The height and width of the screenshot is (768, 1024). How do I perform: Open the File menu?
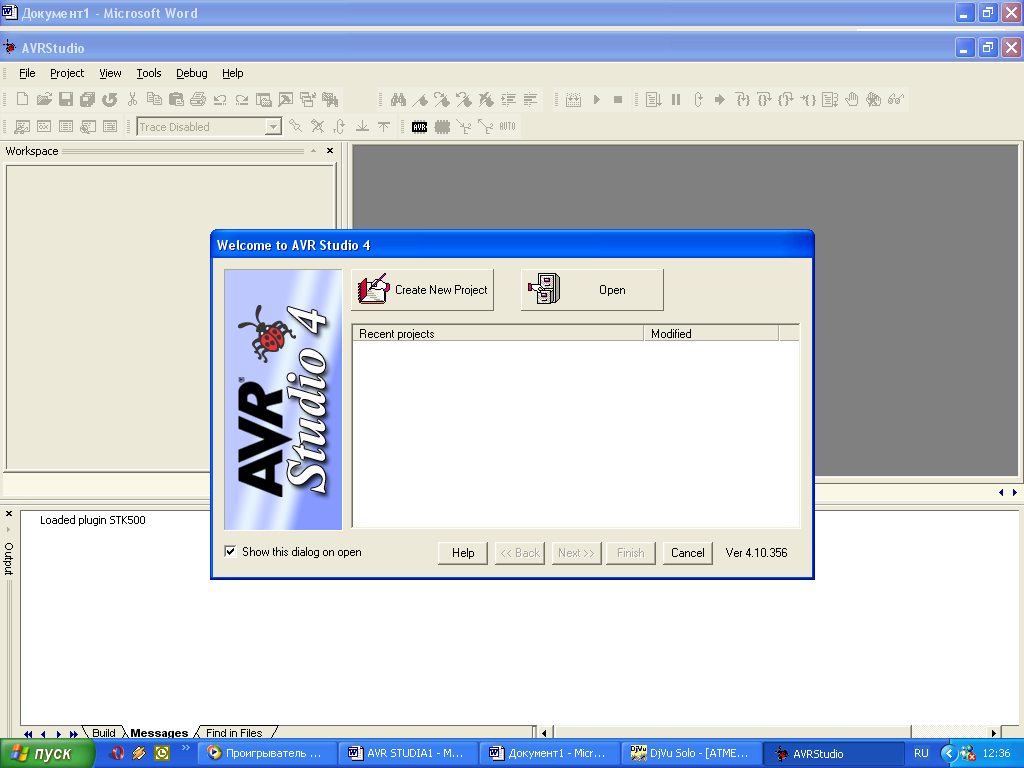pos(27,73)
